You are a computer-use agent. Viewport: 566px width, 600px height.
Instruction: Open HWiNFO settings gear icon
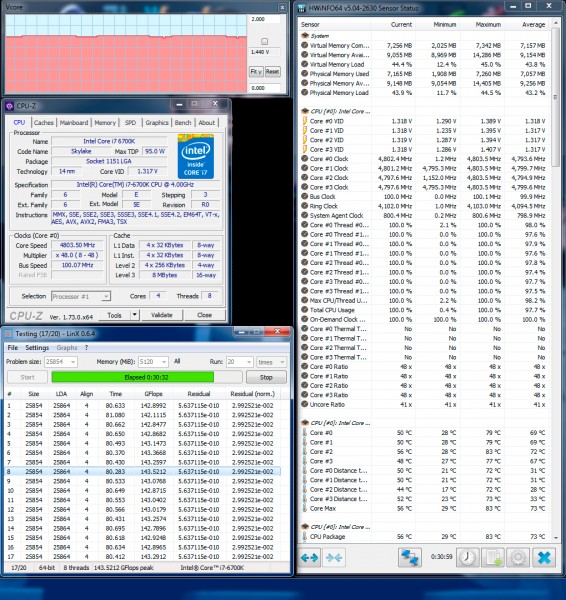pos(518,558)
